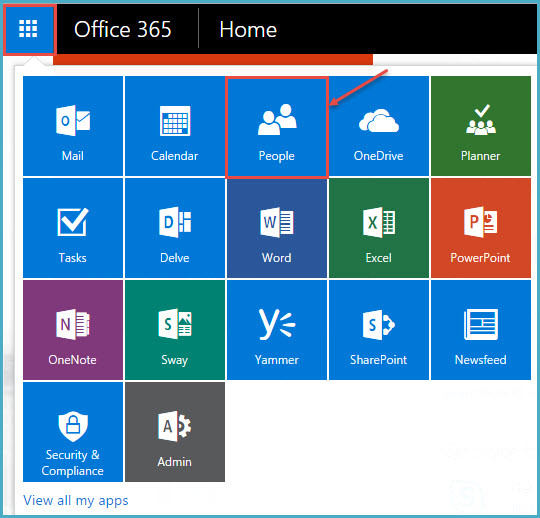Open the SharePoint app tile
Viewport: 540px width, 518px height.
coord(379,330)
